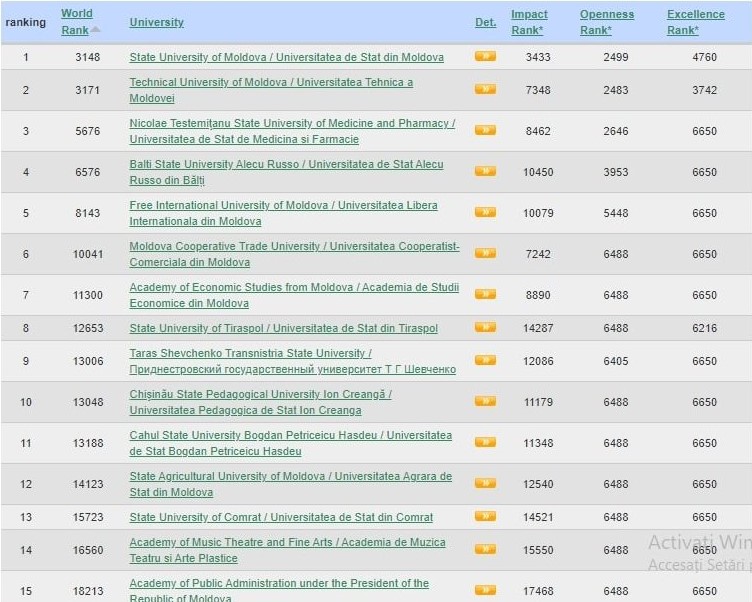Click details icon for Balti State University
The width and height of the screenshot is (752, 602).
[x=485, y=171]
